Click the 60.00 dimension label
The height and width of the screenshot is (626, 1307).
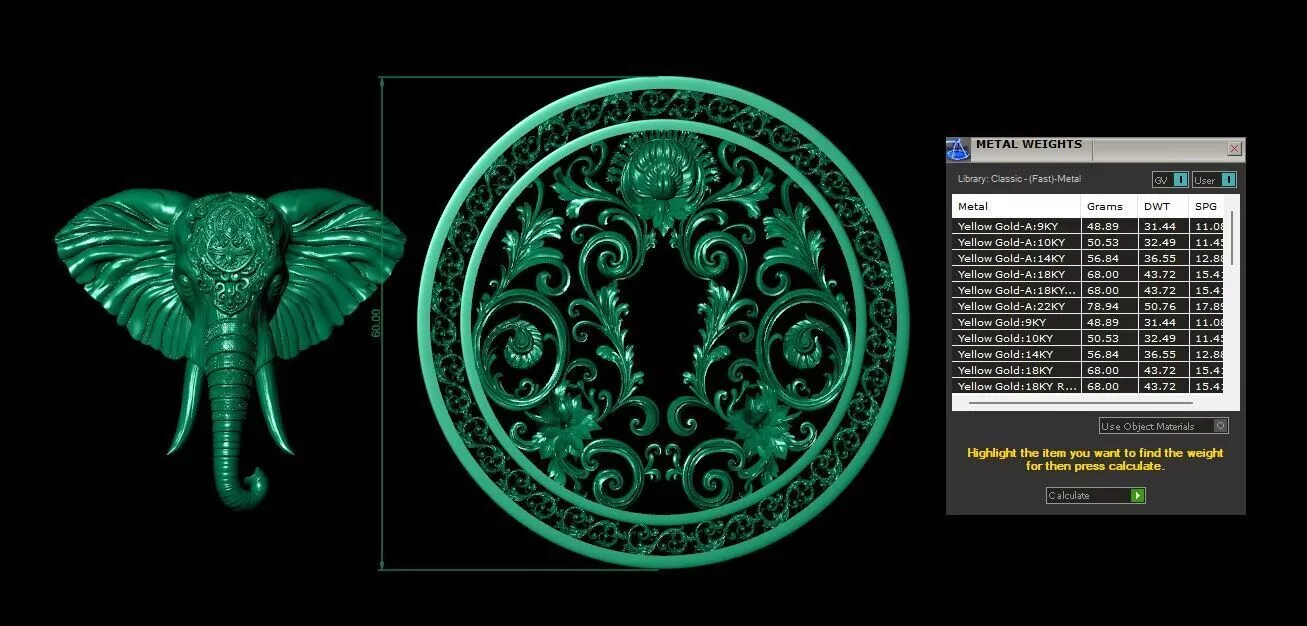pyautogui.click(x=376, y=322)
